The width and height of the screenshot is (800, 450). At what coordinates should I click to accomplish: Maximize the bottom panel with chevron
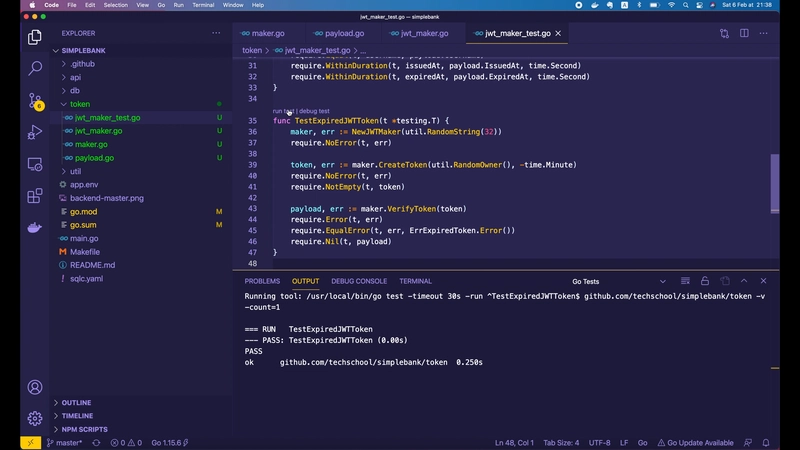(745, 281)
